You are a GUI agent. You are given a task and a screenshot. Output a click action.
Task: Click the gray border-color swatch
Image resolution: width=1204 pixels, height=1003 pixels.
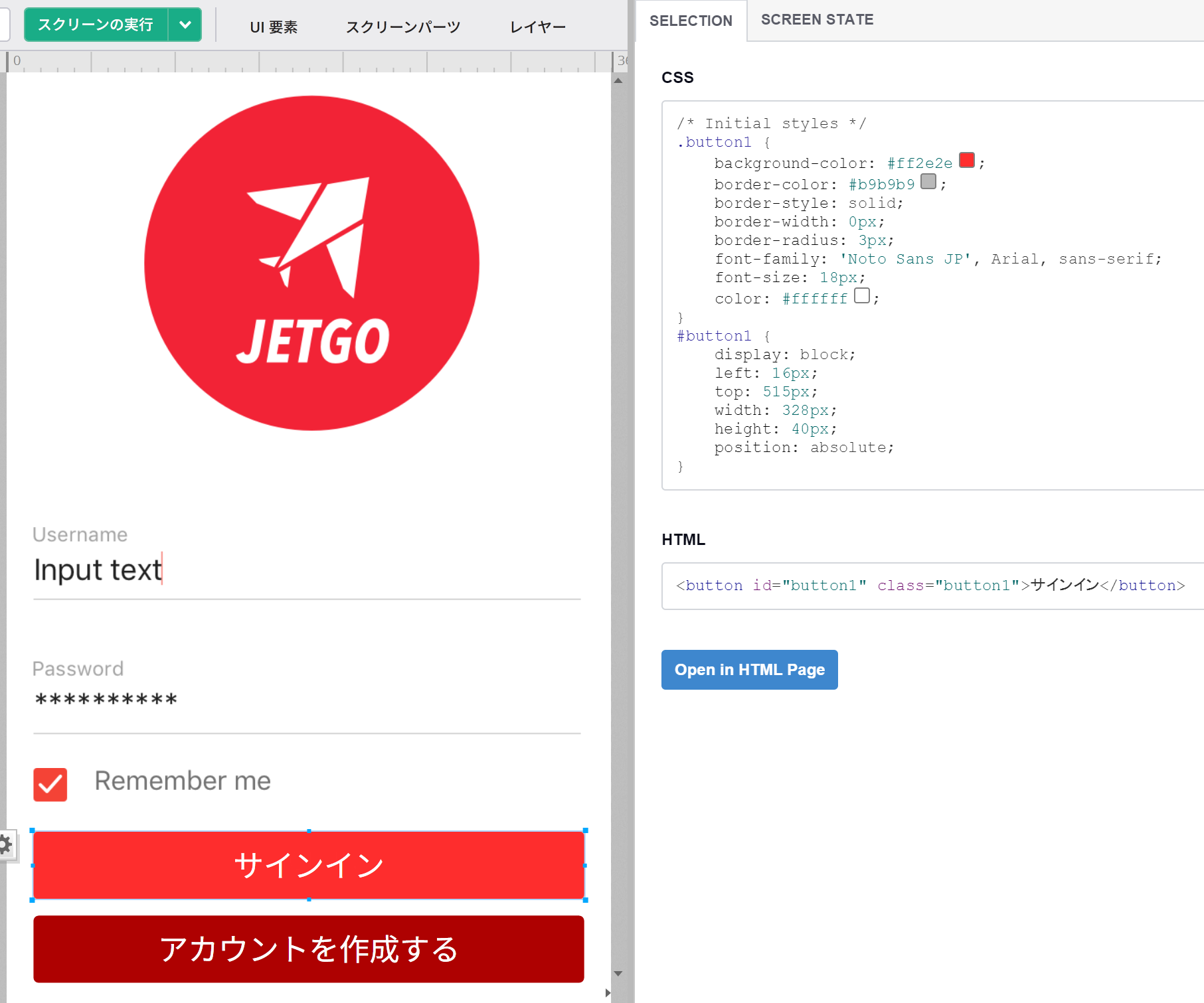click(928, 182)
